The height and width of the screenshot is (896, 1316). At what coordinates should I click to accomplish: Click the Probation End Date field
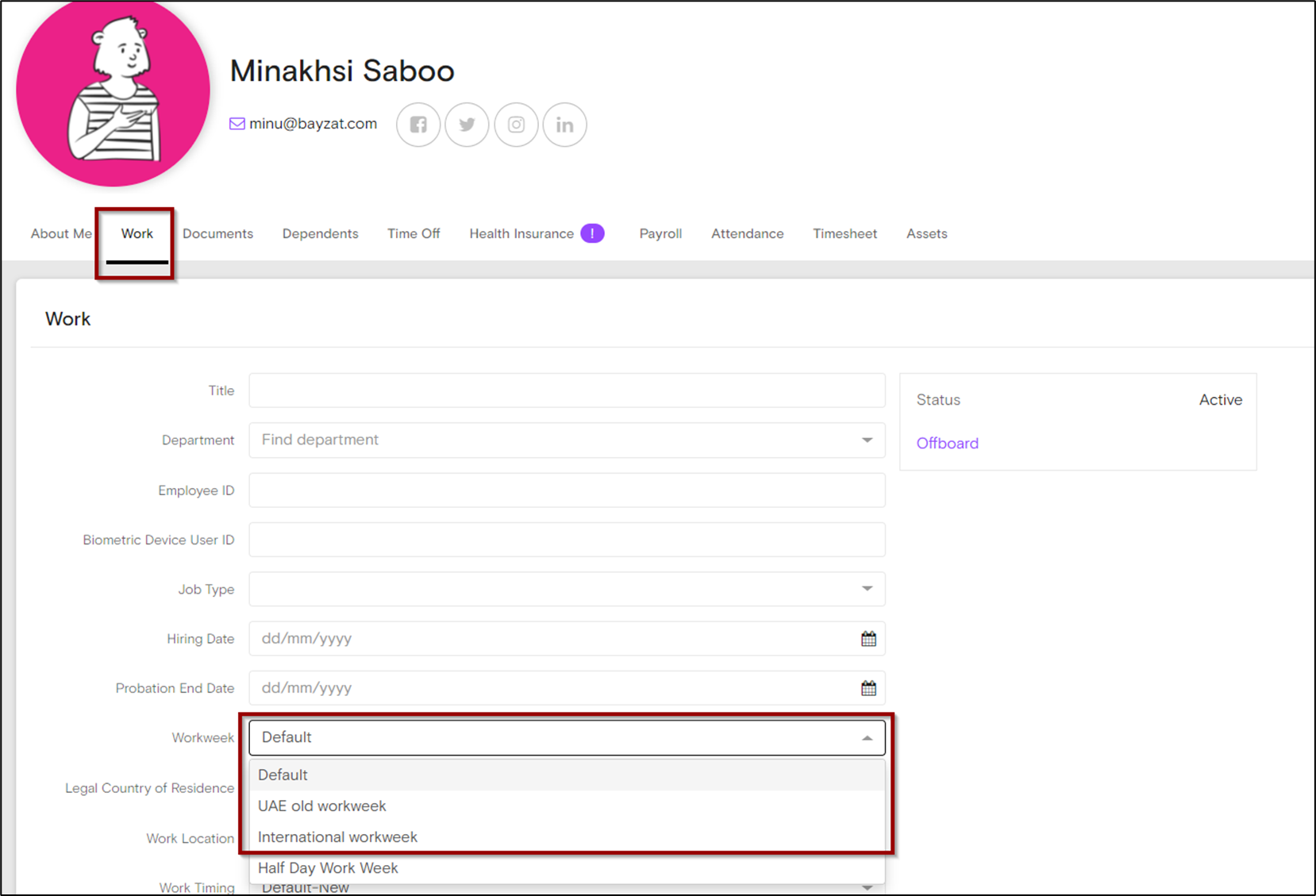point(567,688)
